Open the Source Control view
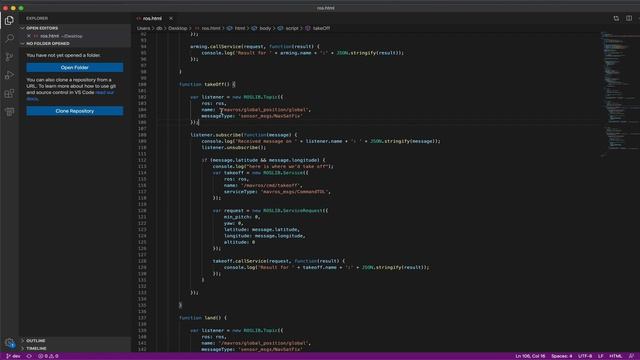This screenshot has width=640, height=360. pos(9,57)
